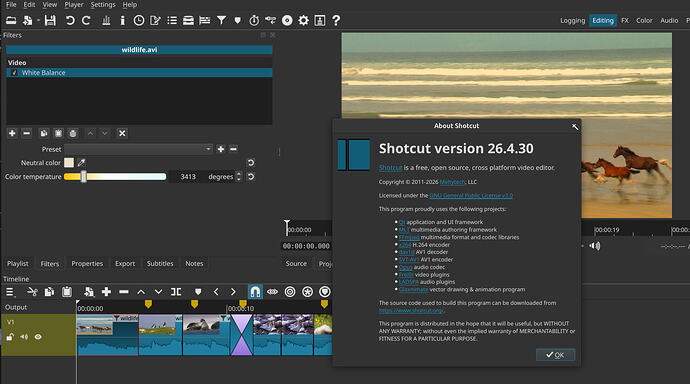This screenshot has width=690, height=384.
Task: Cut clip with timeline scissors icon
Action: click(32, 292)
